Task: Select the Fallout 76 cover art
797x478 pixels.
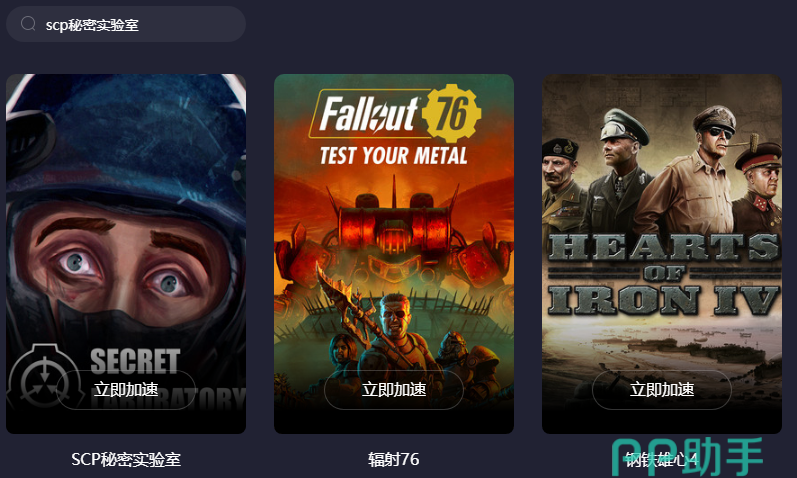Action: tap(394, 254)
